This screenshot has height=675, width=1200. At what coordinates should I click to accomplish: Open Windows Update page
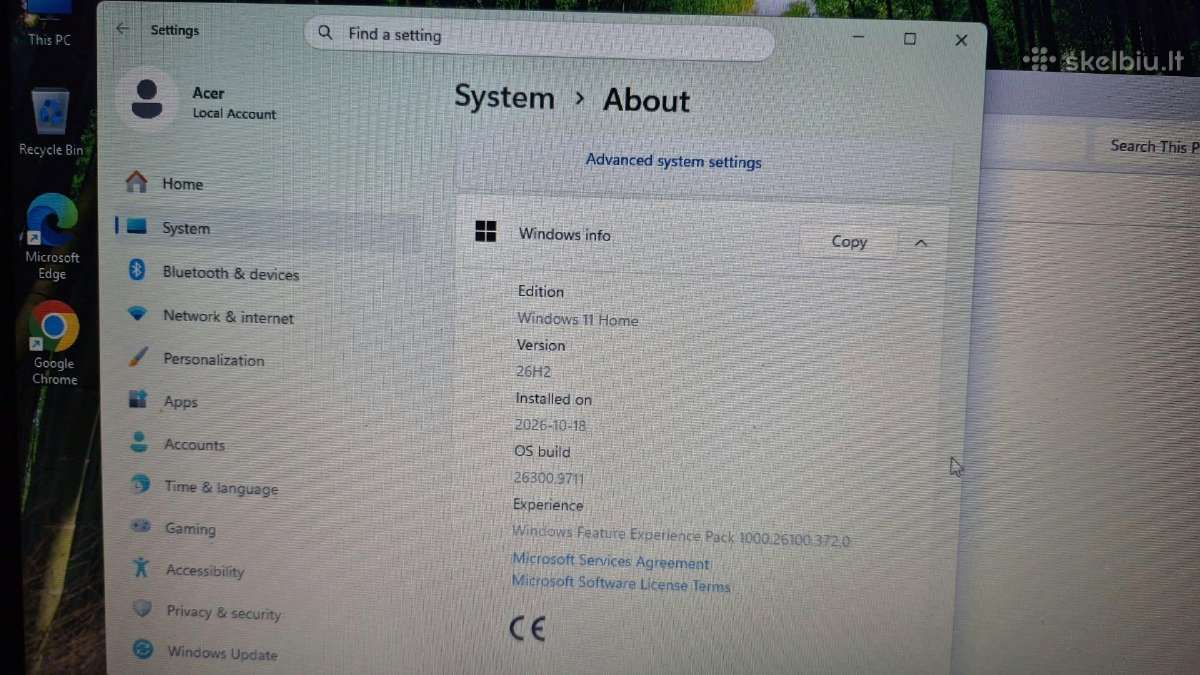click(222, 653)
